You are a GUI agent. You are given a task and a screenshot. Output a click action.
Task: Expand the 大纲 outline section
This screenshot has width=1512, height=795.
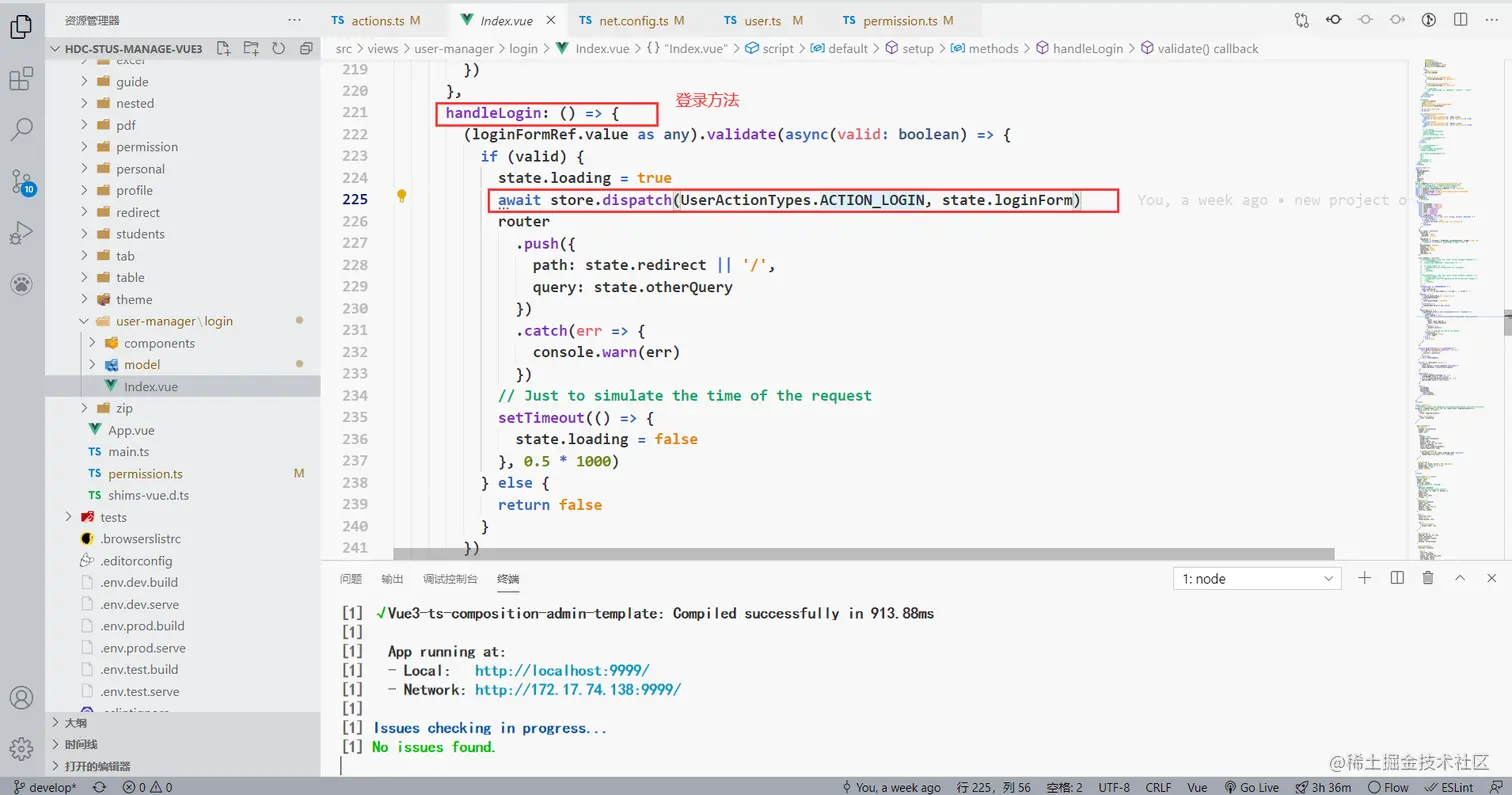point(75,722)
